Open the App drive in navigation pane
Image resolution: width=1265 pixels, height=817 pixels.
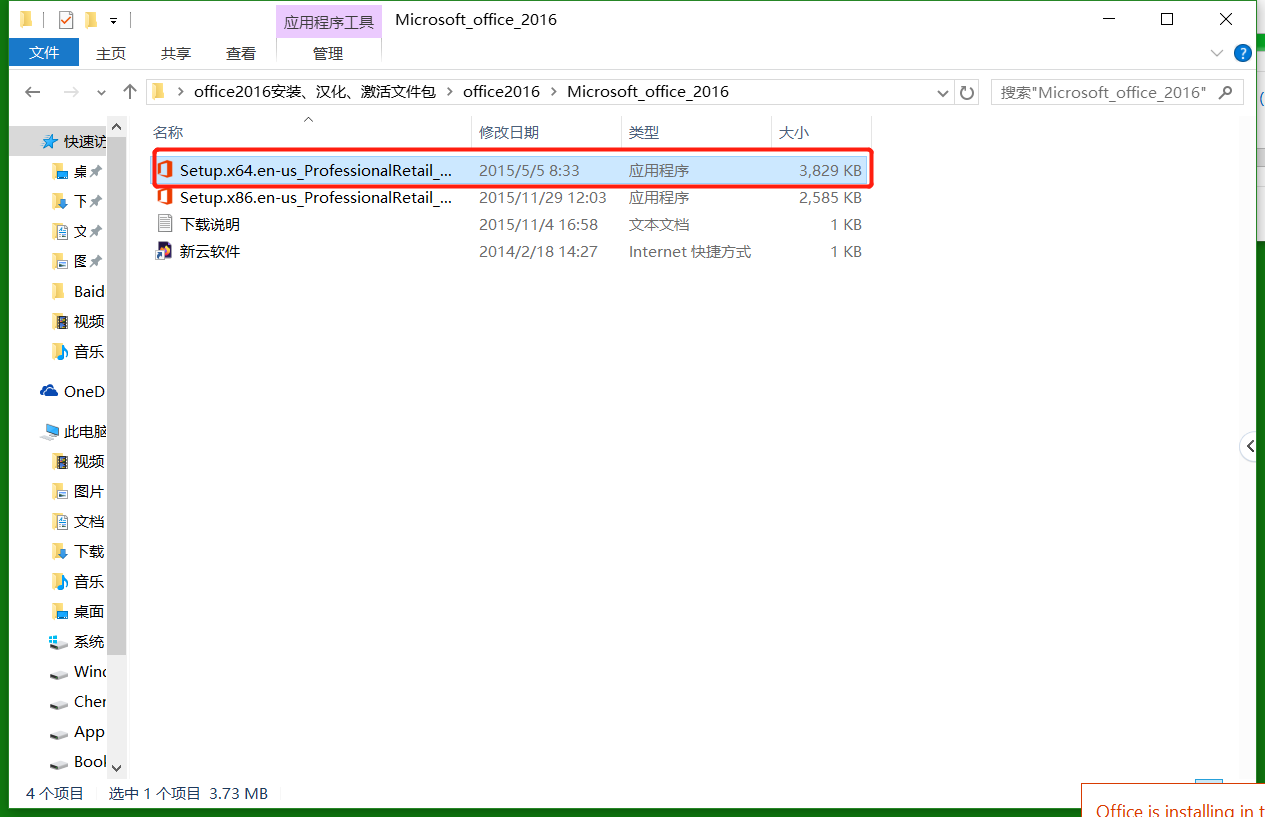(x=78, y=731)
